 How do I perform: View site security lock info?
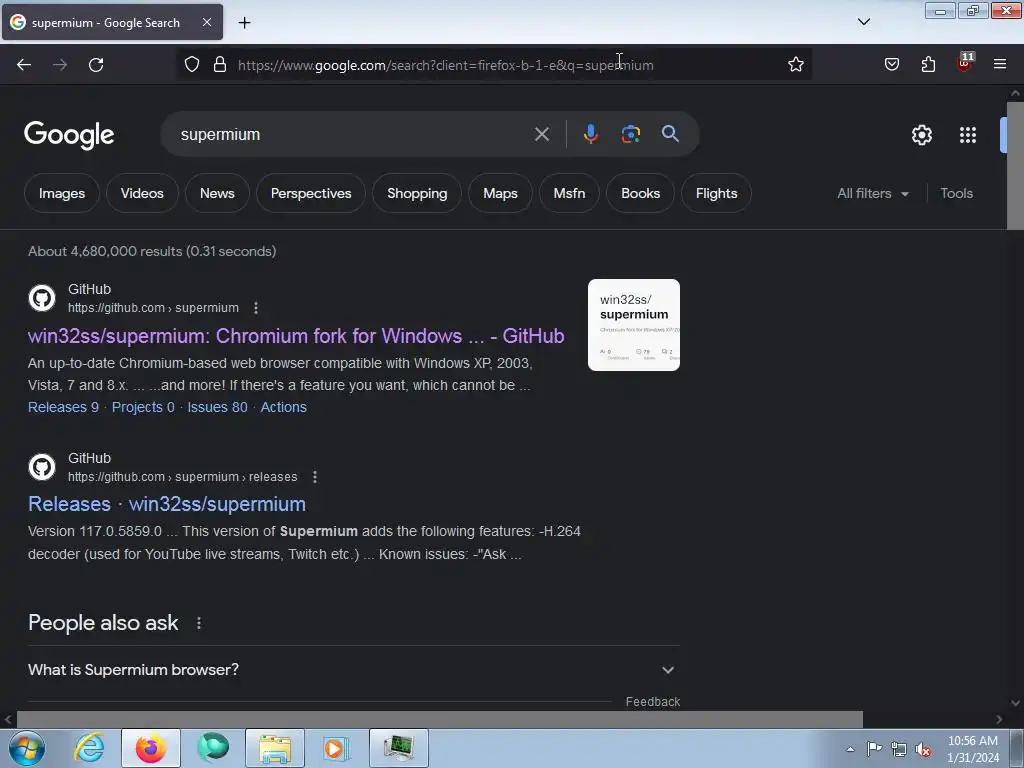[220, 65]
